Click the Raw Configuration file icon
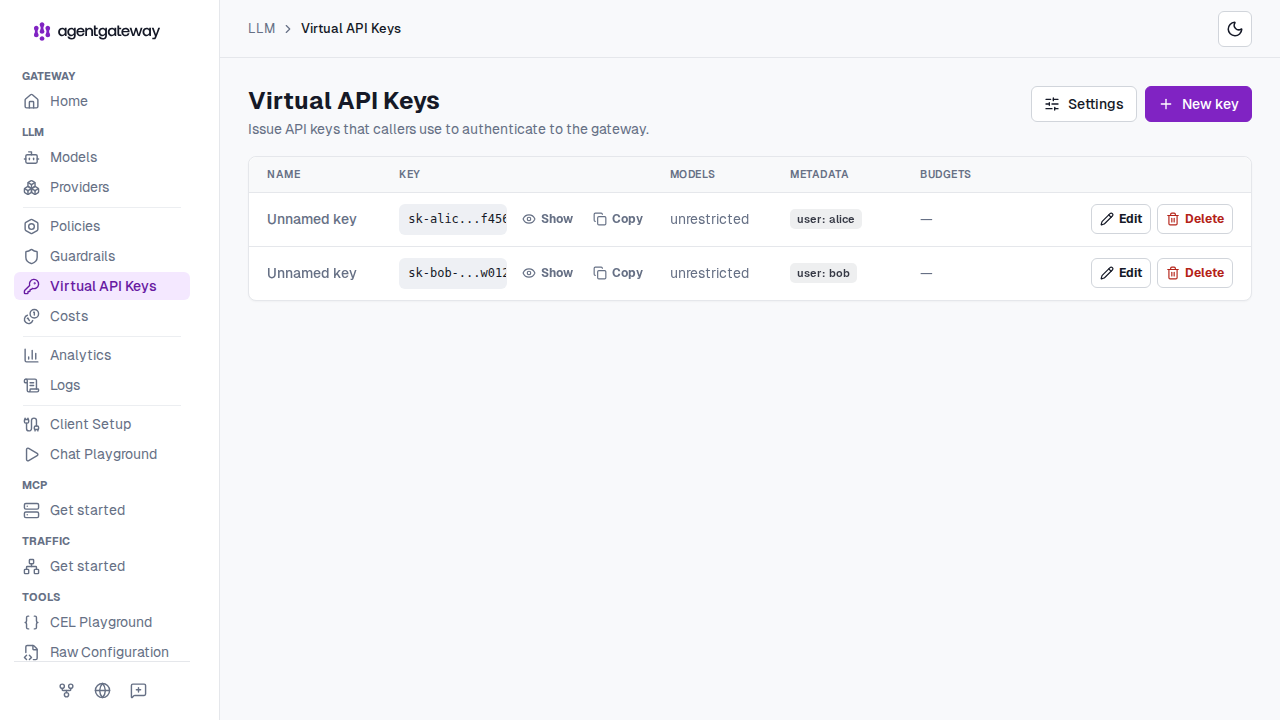 tap(32, 652)
